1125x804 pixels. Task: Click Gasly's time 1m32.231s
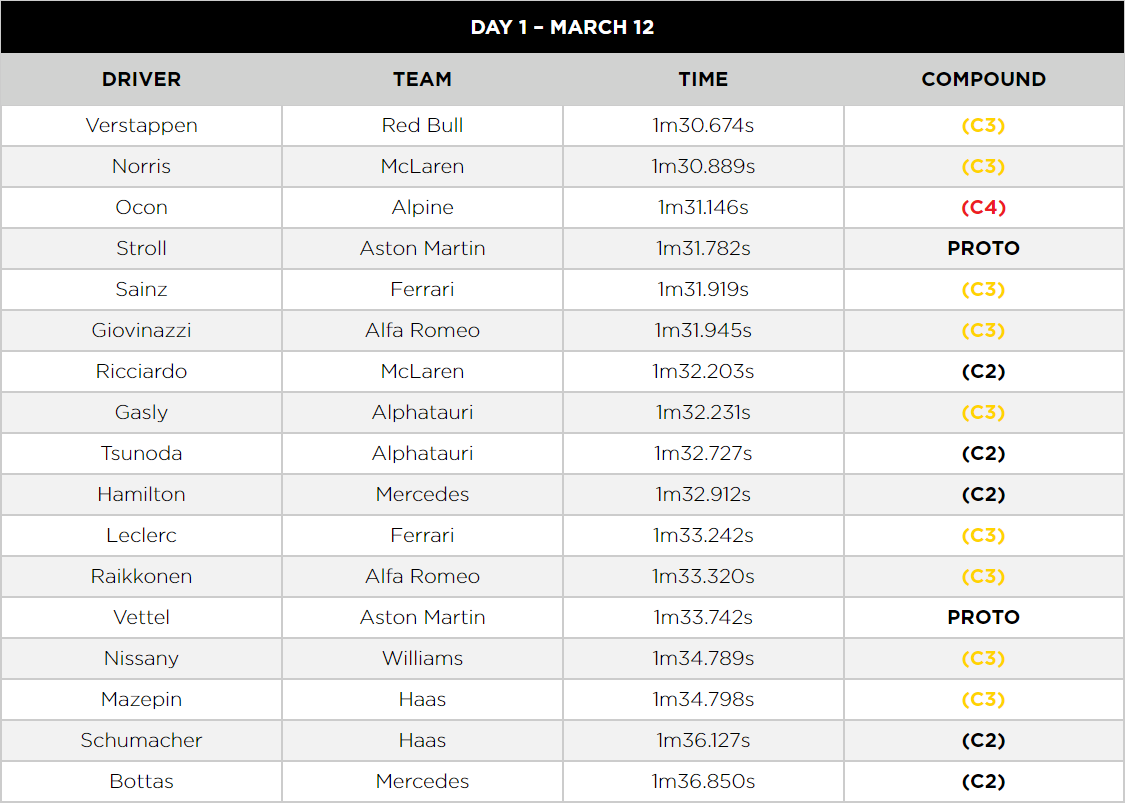coord(703,412)
